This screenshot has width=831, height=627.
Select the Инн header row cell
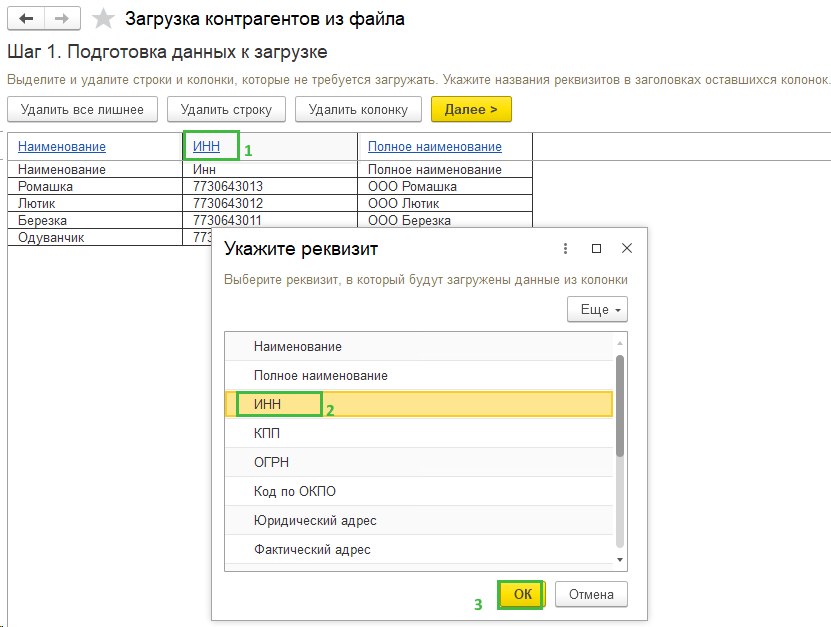click(x=270, y=170)
